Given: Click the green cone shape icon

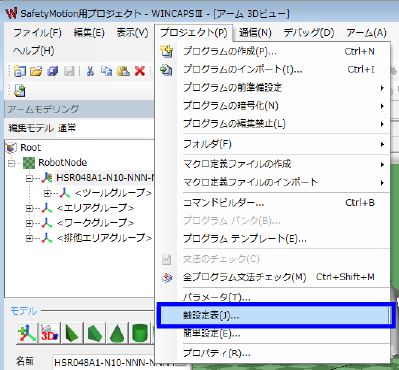Looking at the screenshot, I should [x=117, y=333].
